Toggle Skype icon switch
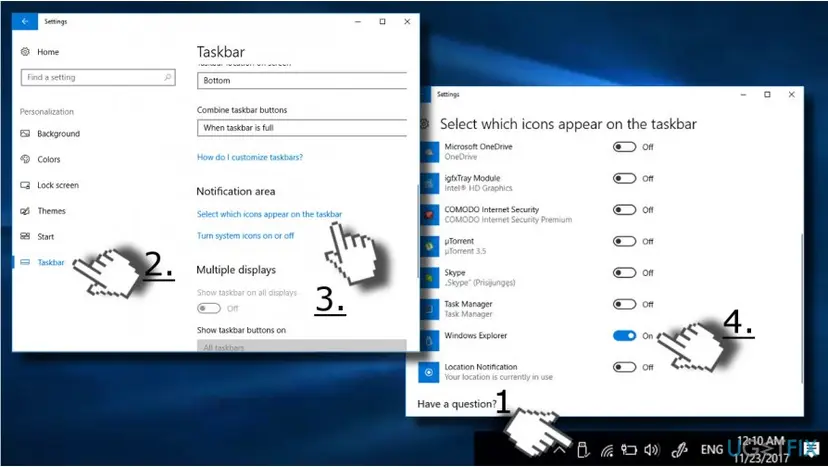Screen dimensions: 828x467 [624, 273]
